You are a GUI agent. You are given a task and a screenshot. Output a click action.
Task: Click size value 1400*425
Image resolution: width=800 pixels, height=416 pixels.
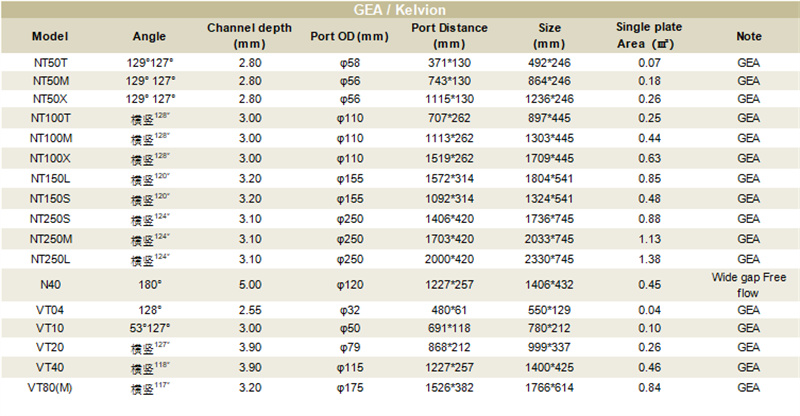549,367
